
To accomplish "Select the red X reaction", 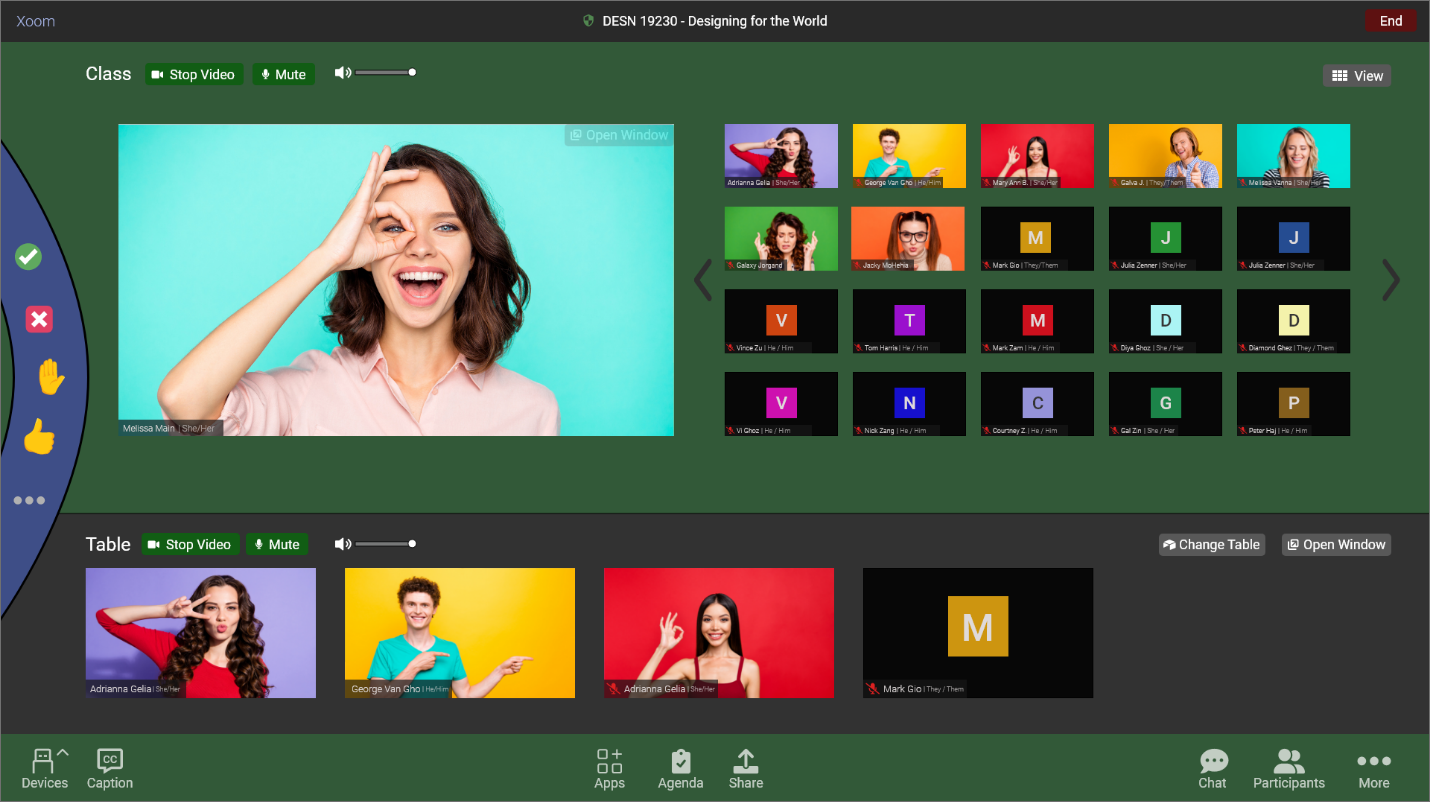I will [x=38, y=318].
